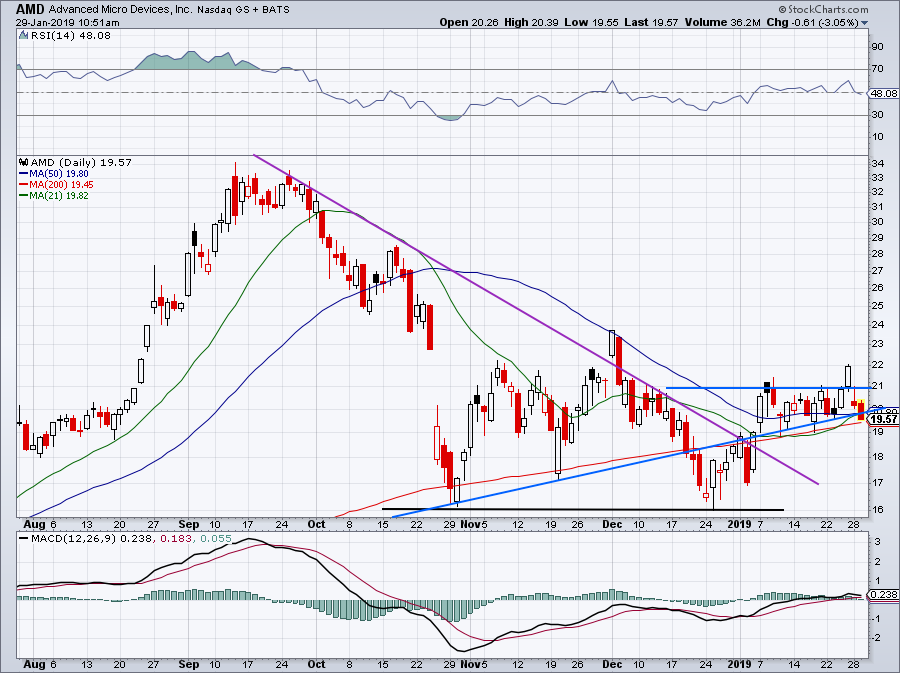Click the -2 label on the MACD axis

pyautogui.click(x=876, y=638)
